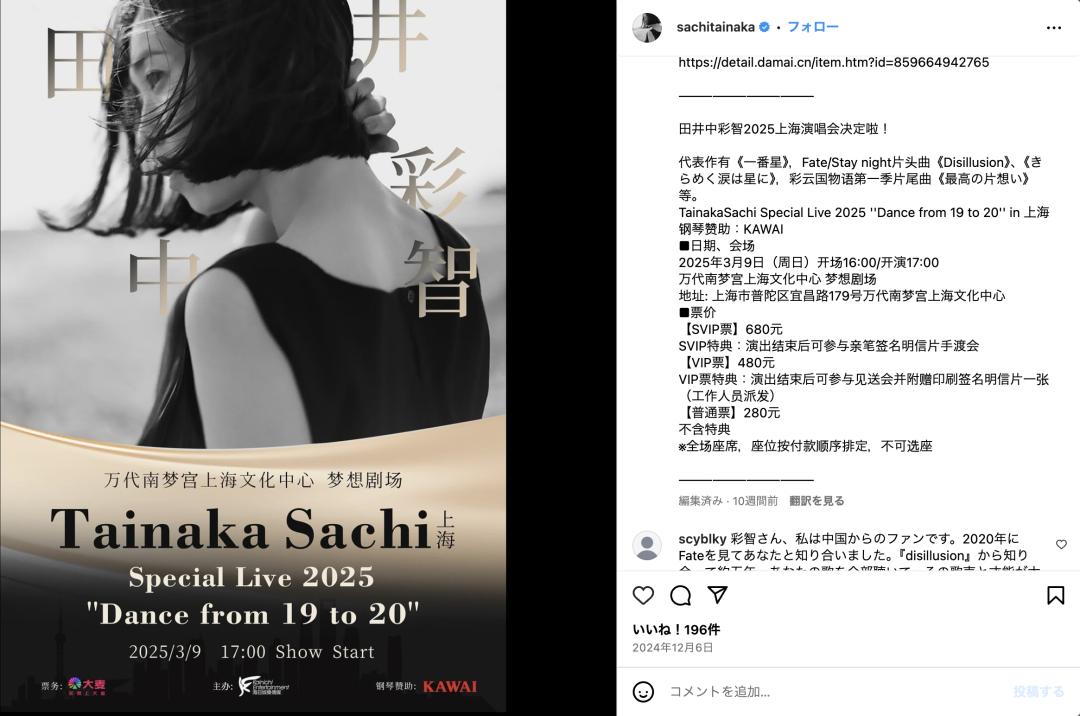The width and height of the screenshot is (1080, 716).
Task: Click the Tainaka Sachi concert poster image
Action: [x=253, y=356]
